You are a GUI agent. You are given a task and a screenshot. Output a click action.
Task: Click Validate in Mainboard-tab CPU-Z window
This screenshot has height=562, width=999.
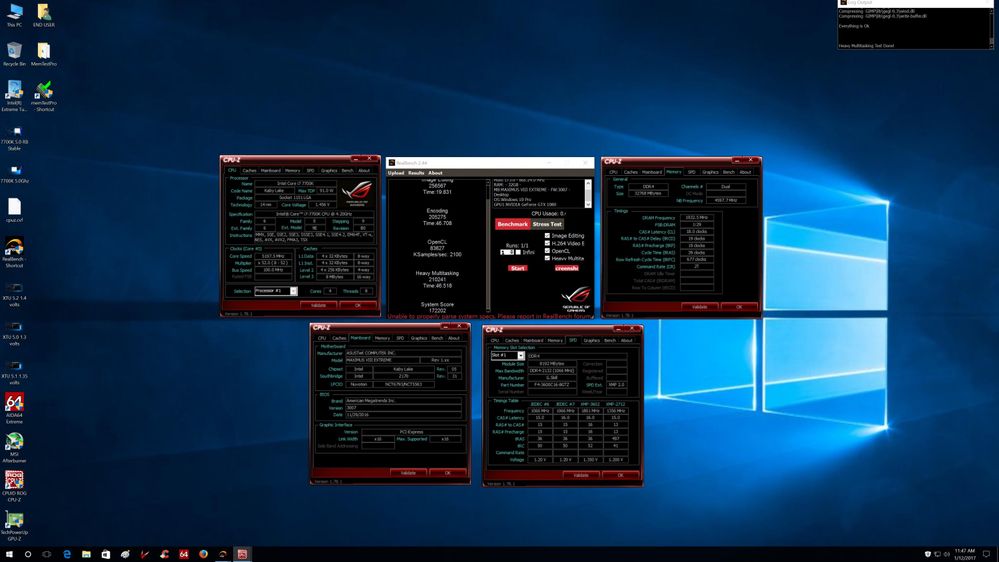408,473
